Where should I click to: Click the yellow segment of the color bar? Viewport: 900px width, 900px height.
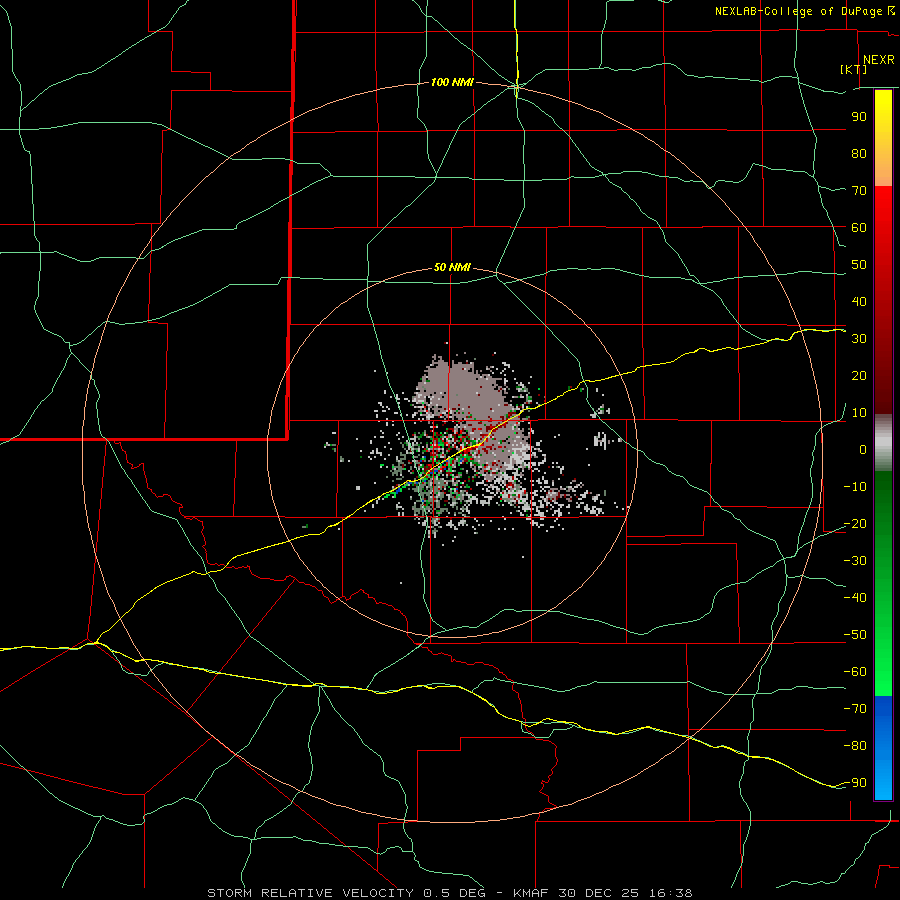click(x=883, y=138)
